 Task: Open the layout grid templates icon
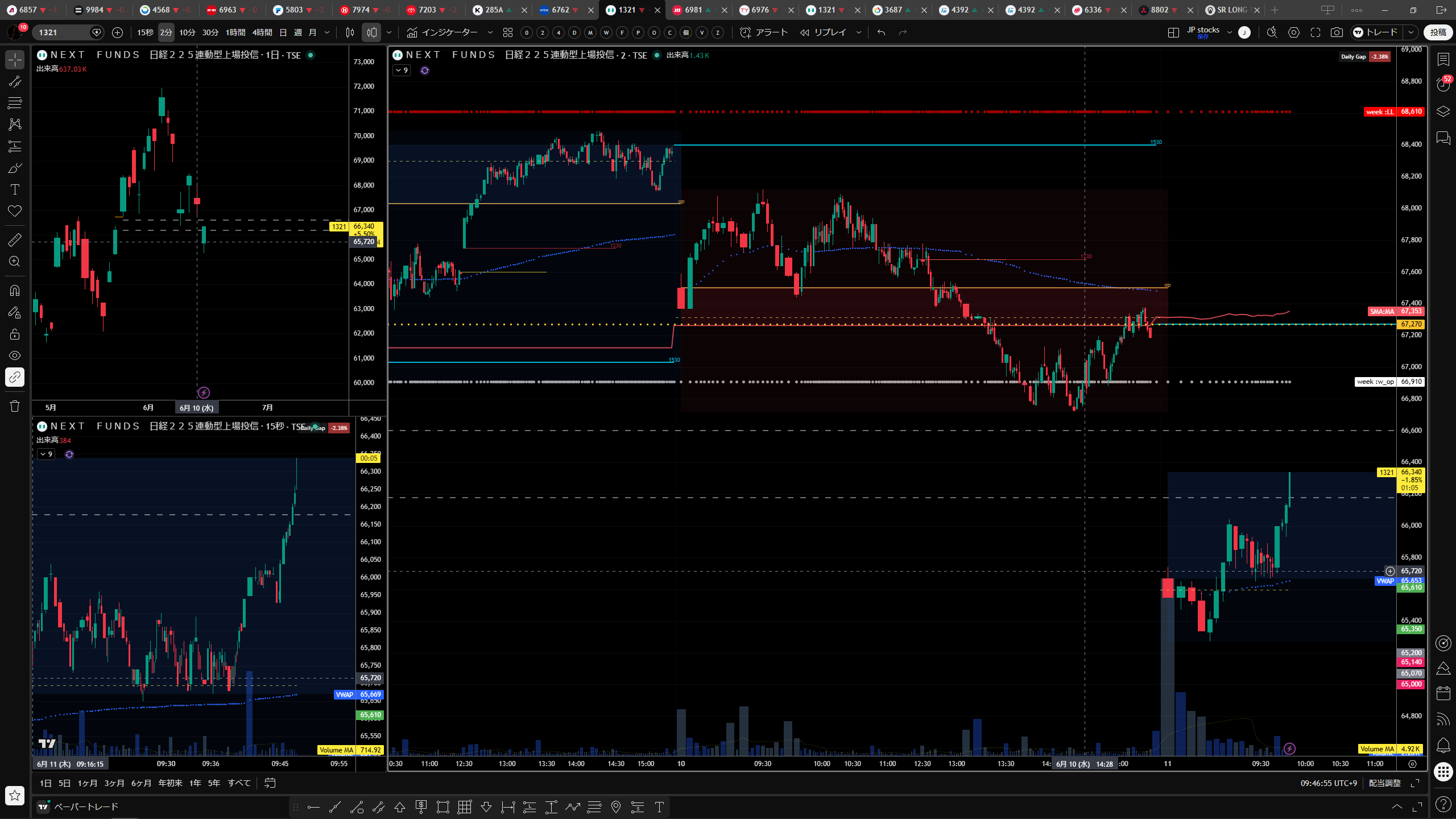(508, 32)
